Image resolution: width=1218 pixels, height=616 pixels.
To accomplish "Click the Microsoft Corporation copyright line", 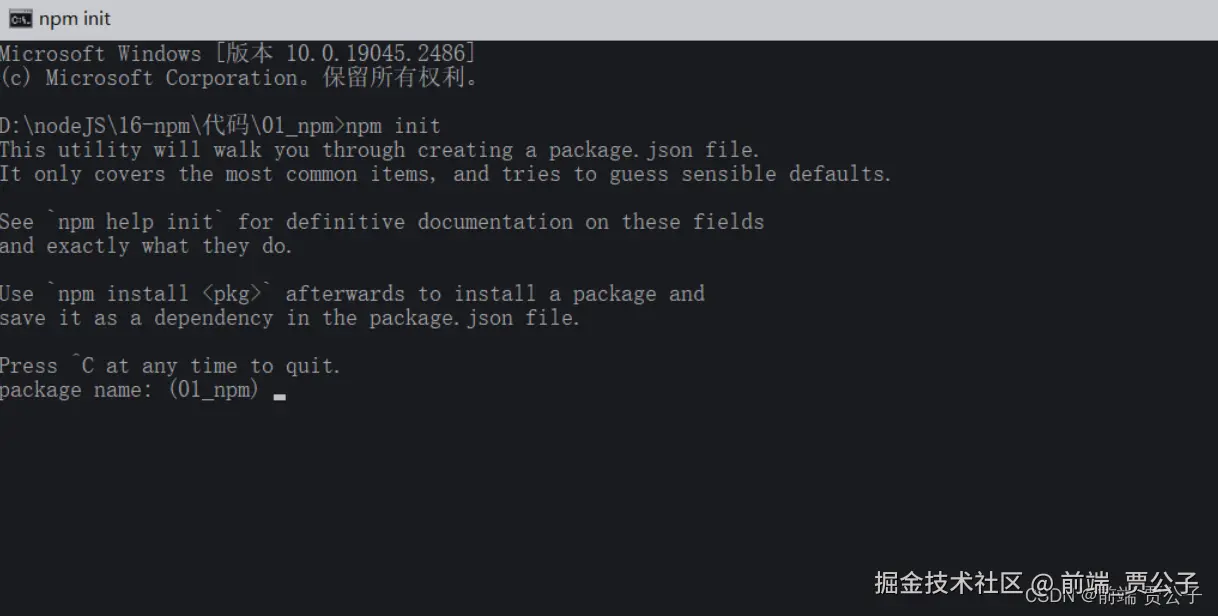I will point(240,78).
